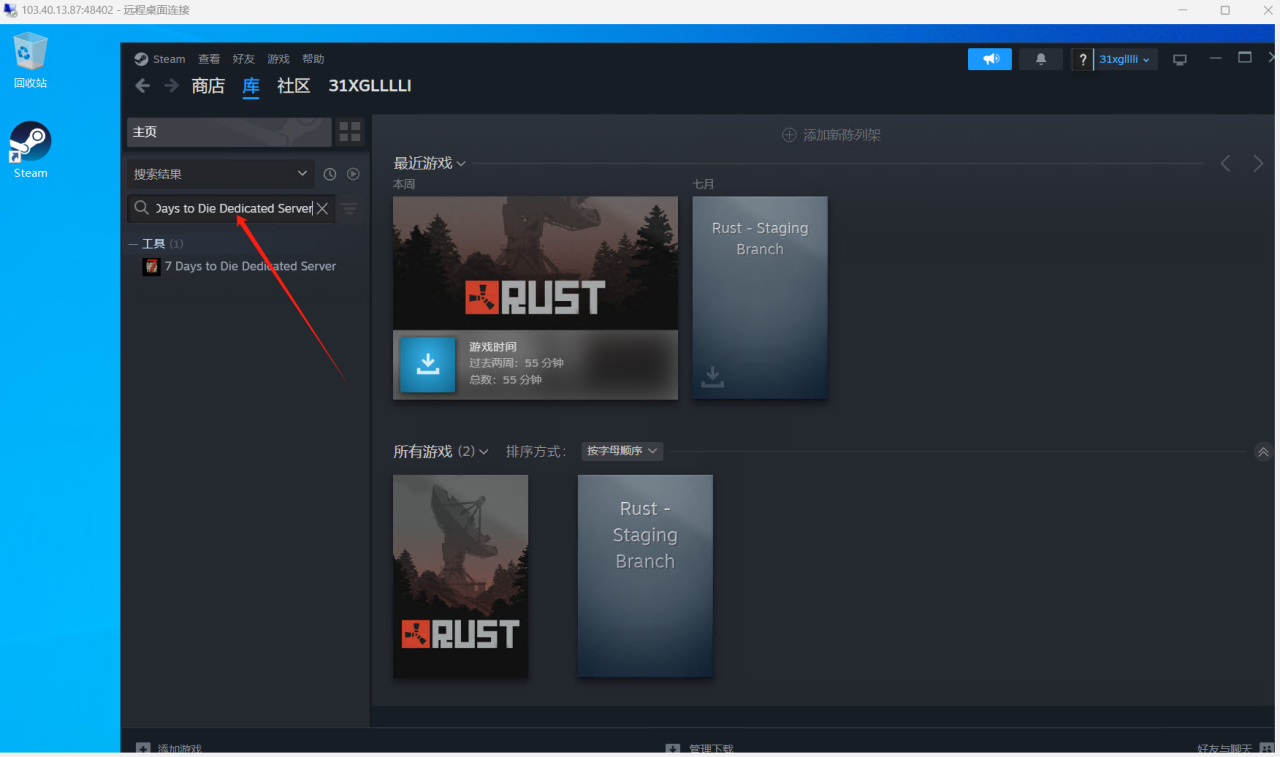
Task: Toggle the clock recent-sort icon
Action: 330,174
